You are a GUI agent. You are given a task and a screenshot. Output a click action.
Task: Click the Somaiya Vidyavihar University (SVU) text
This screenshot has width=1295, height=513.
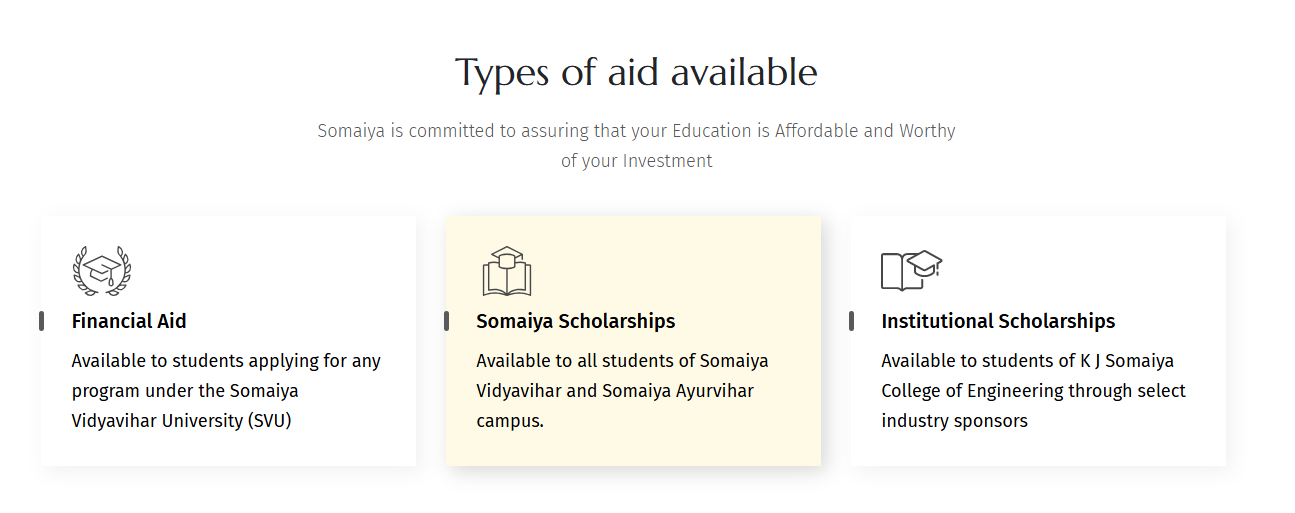coord(185,405)
